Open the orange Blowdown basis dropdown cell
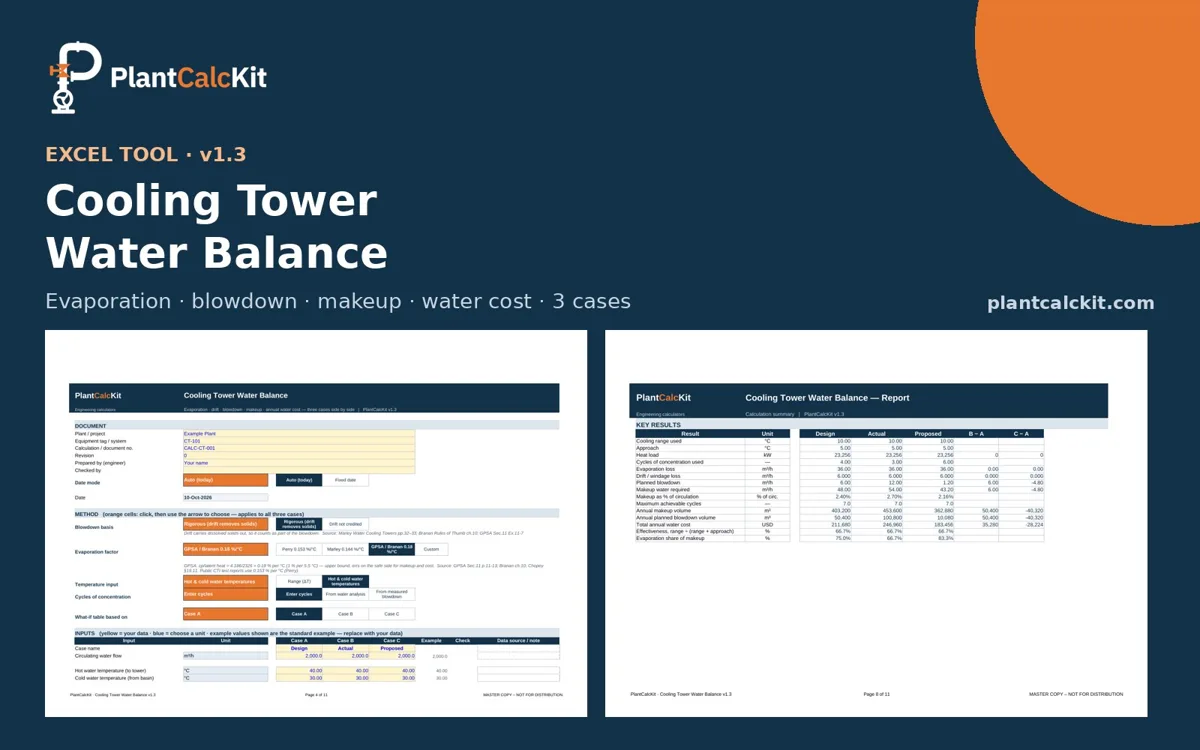The image size is (1200, 750). coord(225,524)
